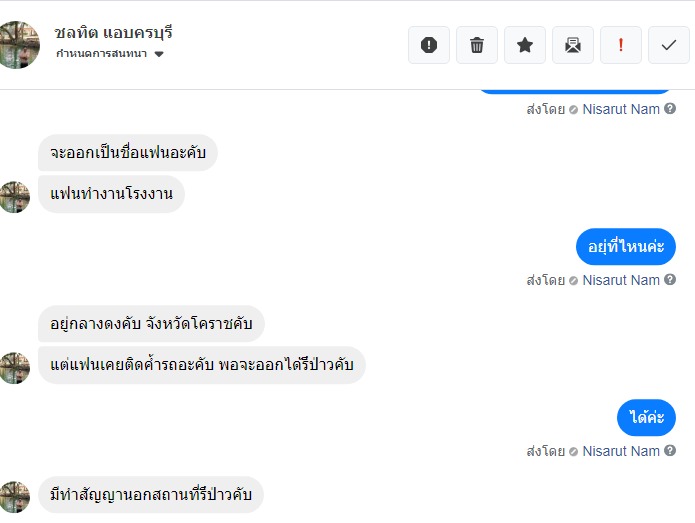The image size is (695, 523).
Task: Click avatar next to 'แฟนทำงานโรงงาน' message
Action: click(x=14, y=196)
